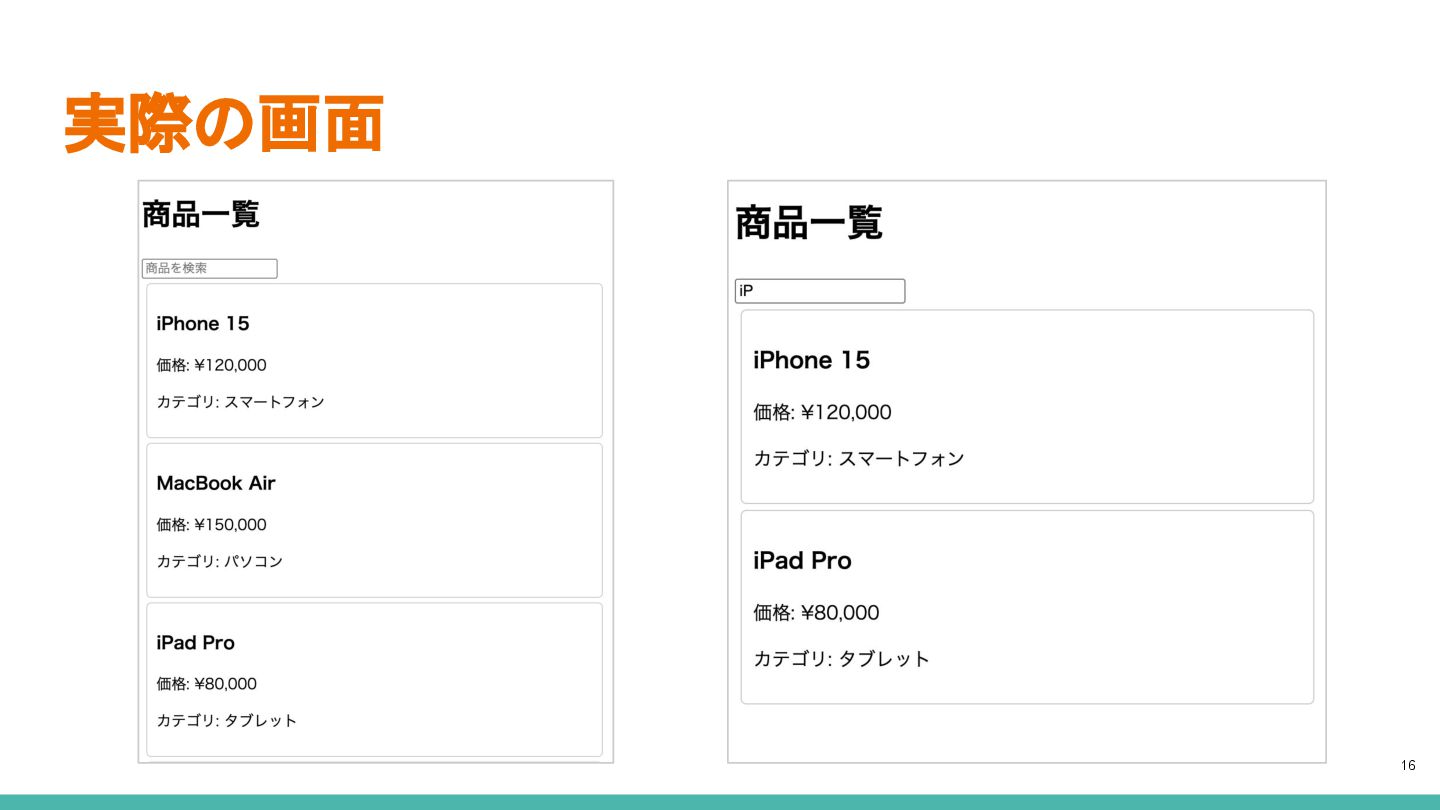Click iPad Pro title in filtered list

pos(802,561)
